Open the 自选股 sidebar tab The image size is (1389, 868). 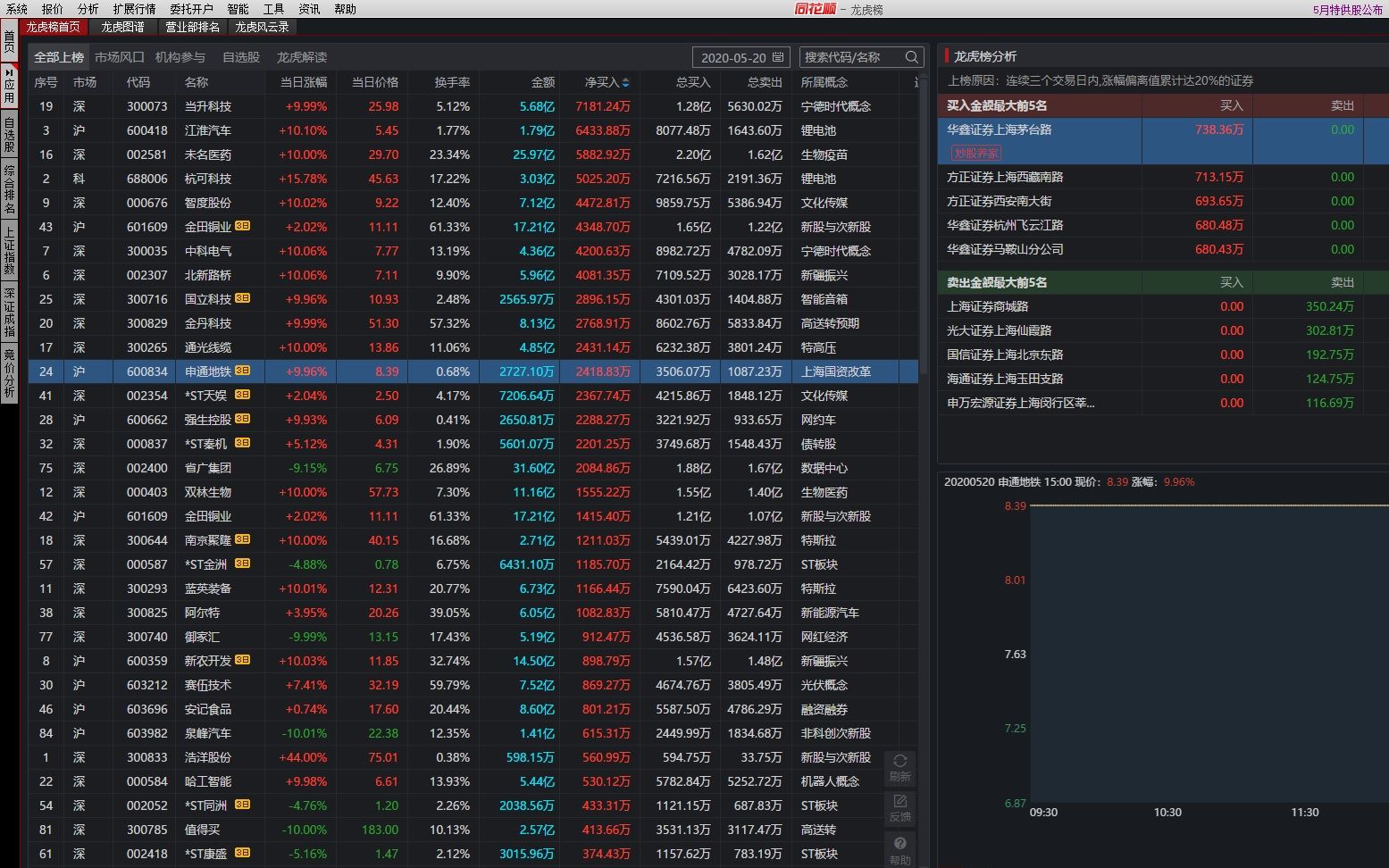pyautogui.click(x=9, y=135)
